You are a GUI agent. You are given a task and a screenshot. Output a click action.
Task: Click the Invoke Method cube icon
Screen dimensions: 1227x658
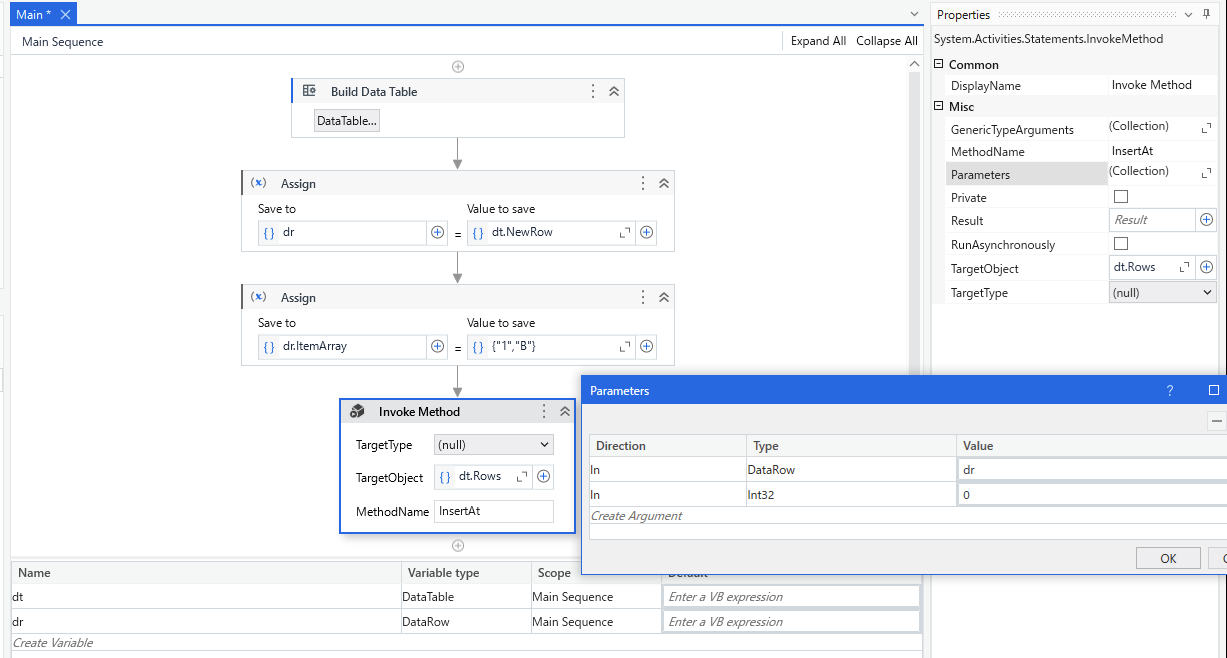tap(357, 411)
